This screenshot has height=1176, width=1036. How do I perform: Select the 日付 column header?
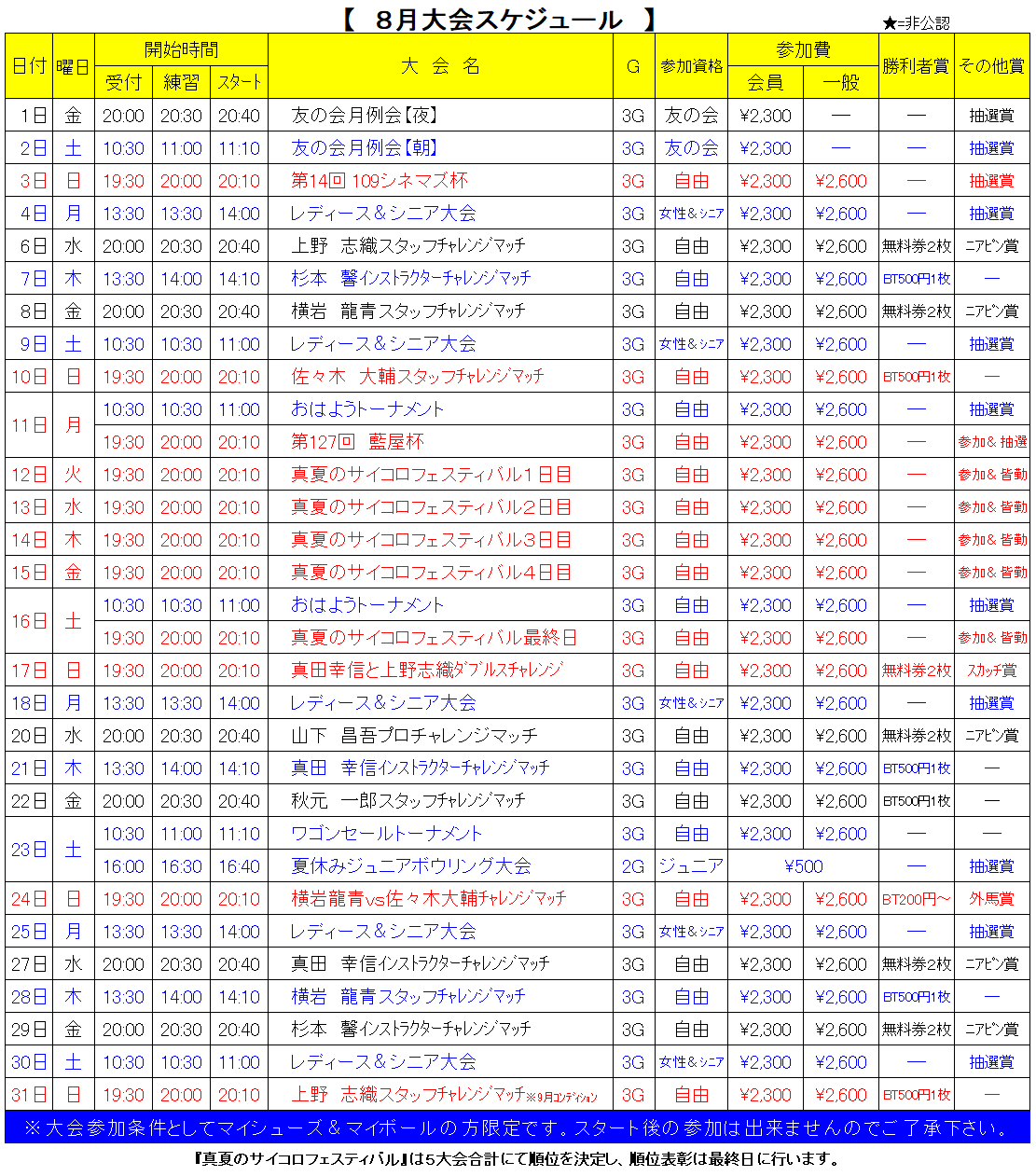click(29, 66)
